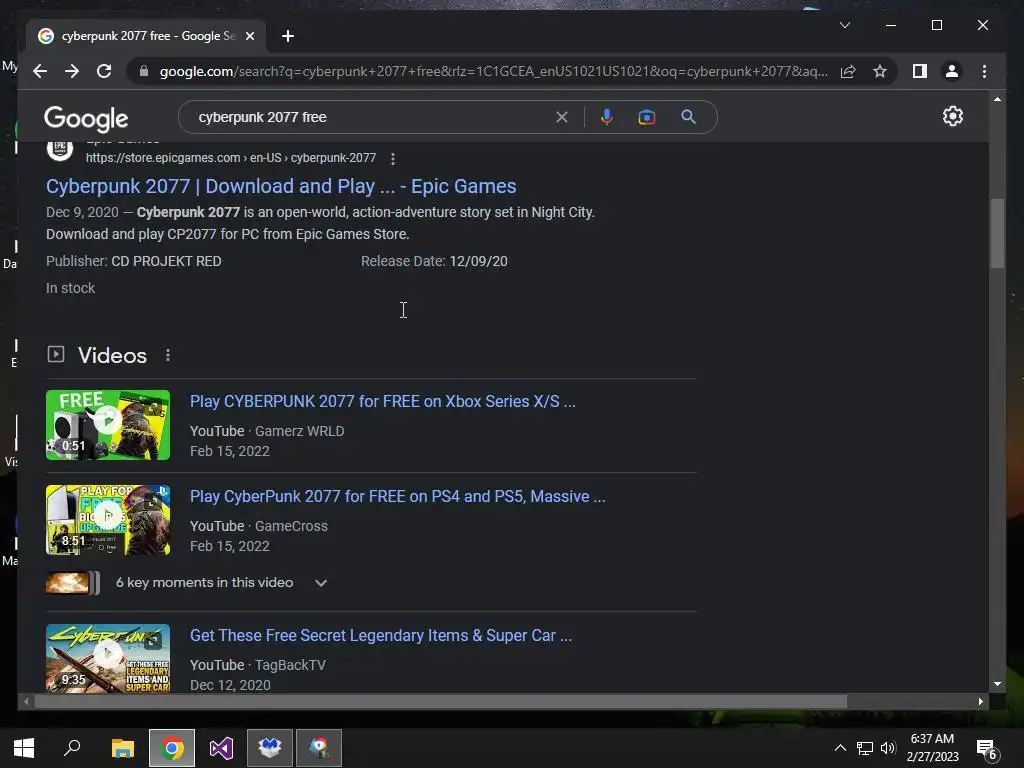1024x768 pixels.
Task: Open network status tray icon
Action: (x=865, y=748)
